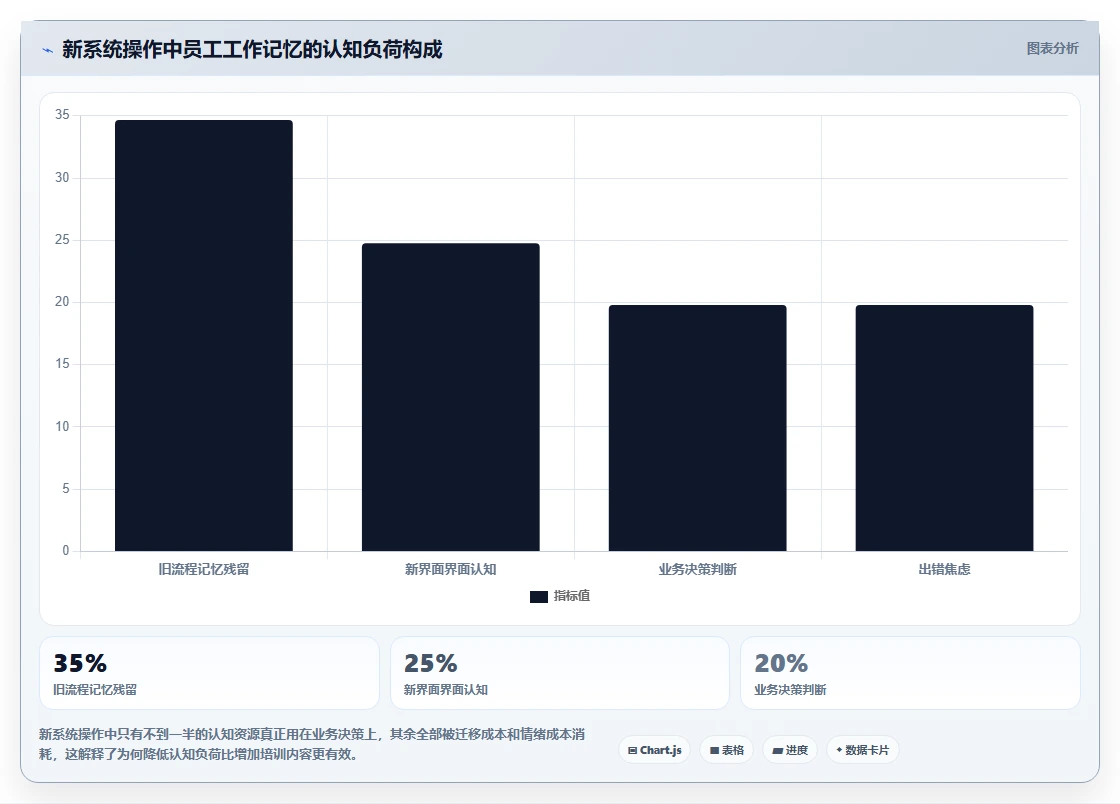Click the icon inside the Chart.js tag
1120x804 pixels.
point(632,750)
